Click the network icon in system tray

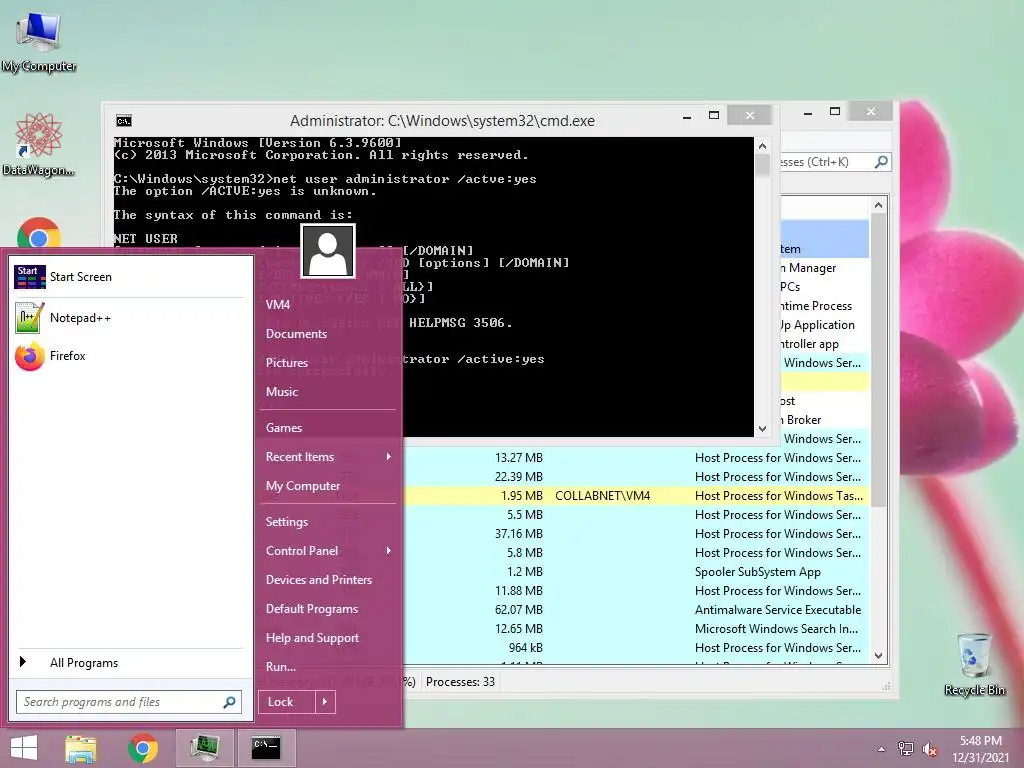pos(906,749)
